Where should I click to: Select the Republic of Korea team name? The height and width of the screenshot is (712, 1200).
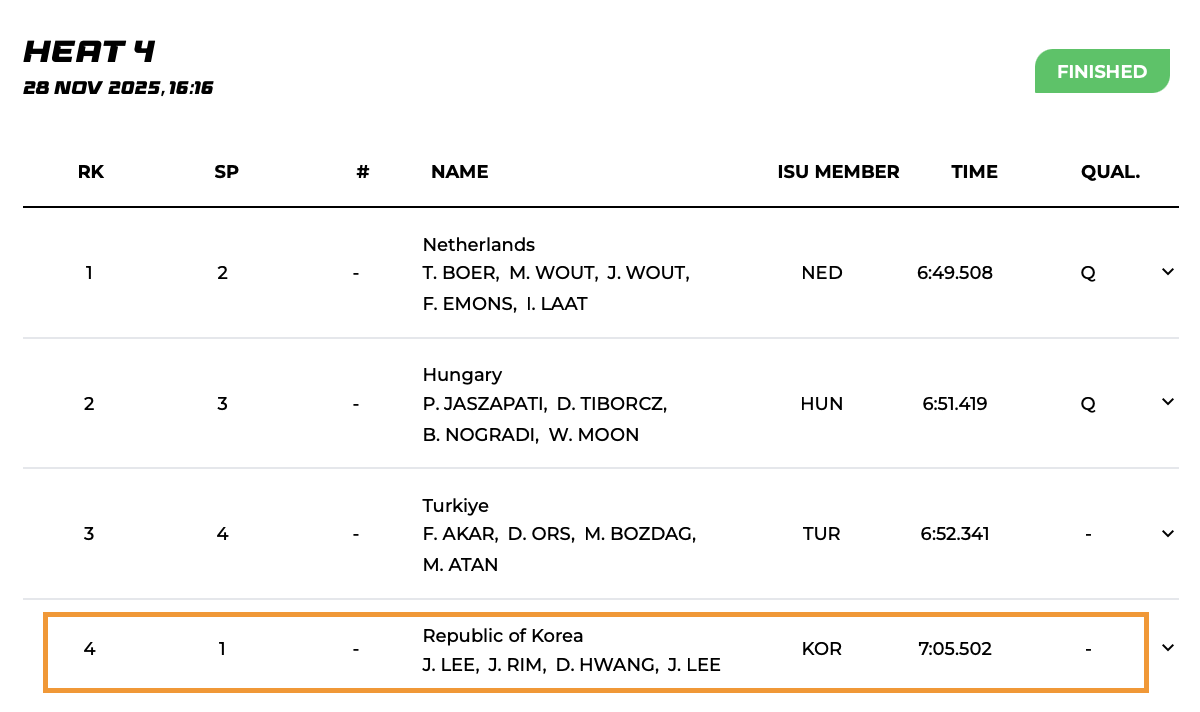click(502, 636)
